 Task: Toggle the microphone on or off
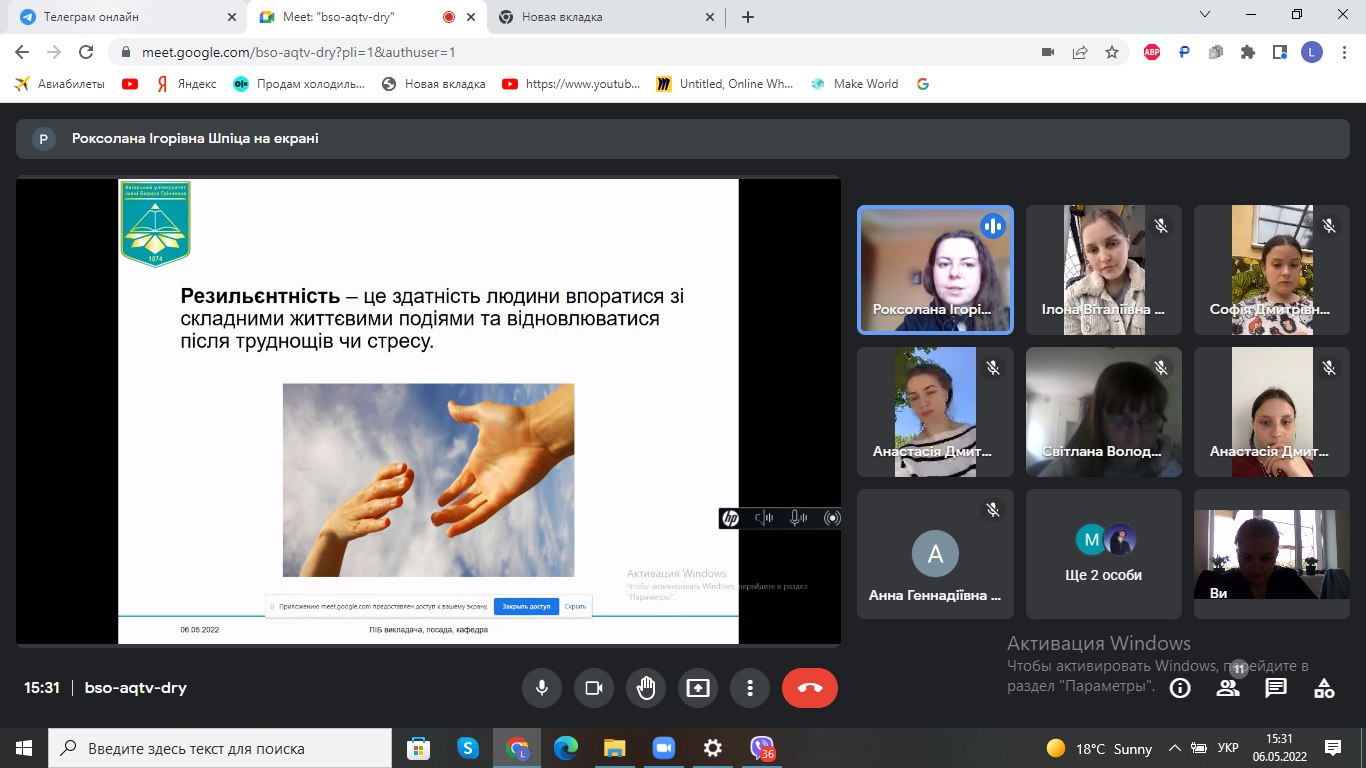[x=542, y=688]
